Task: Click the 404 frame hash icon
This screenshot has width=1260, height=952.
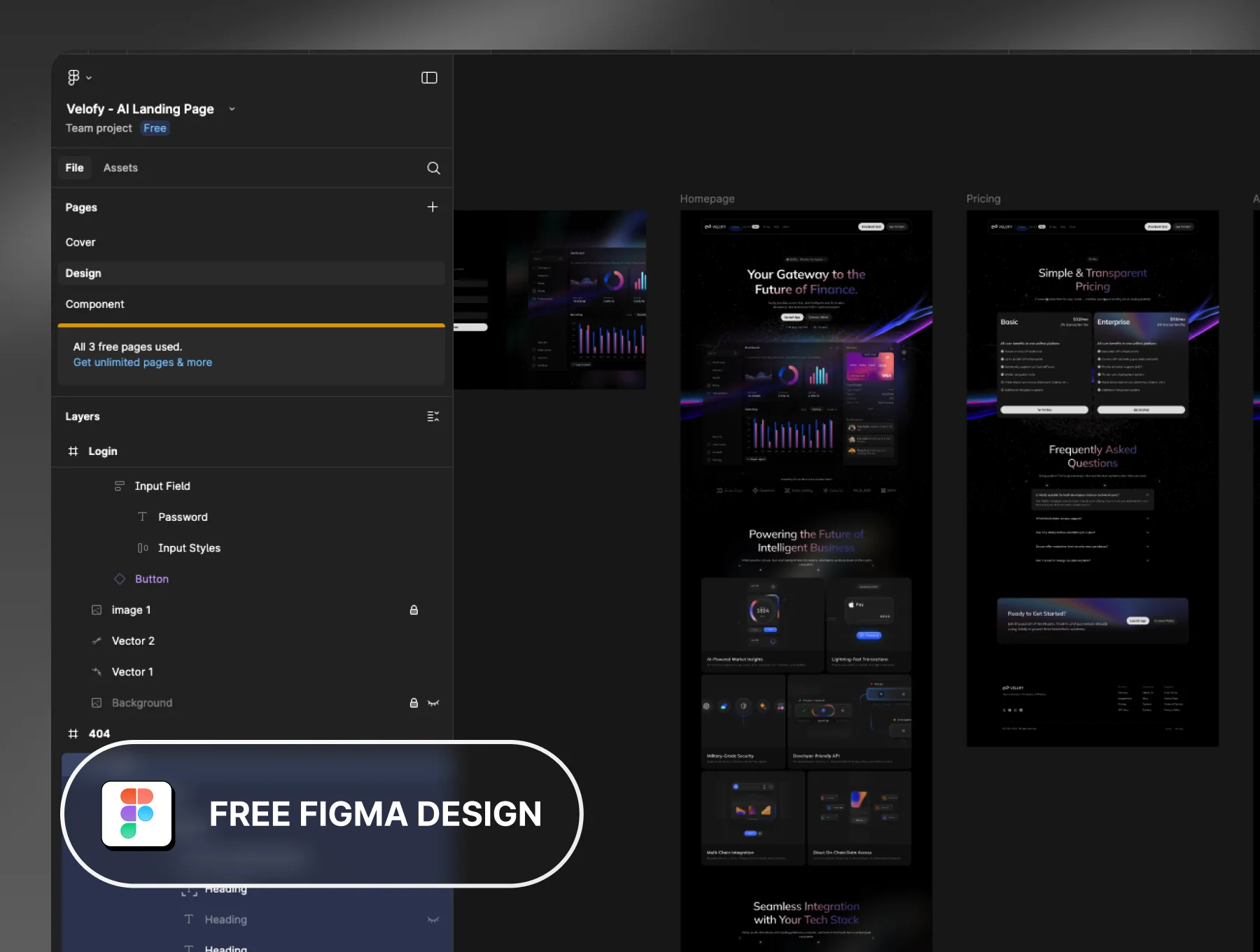Action: (x=73, y=734)
